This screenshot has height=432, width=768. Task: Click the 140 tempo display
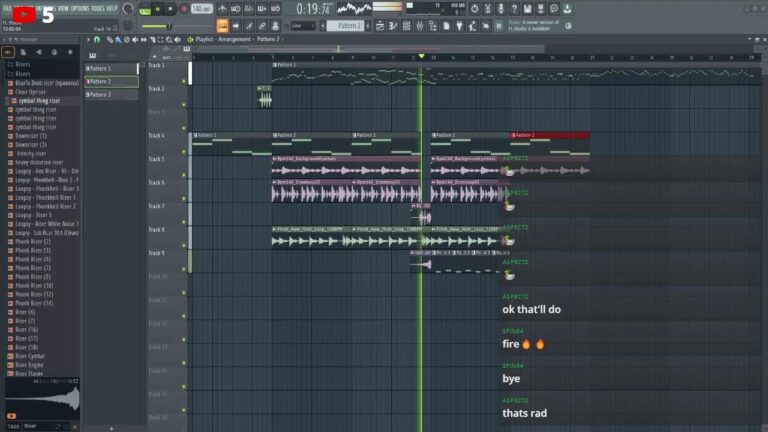pyautogui.click(x=201, y=9)
